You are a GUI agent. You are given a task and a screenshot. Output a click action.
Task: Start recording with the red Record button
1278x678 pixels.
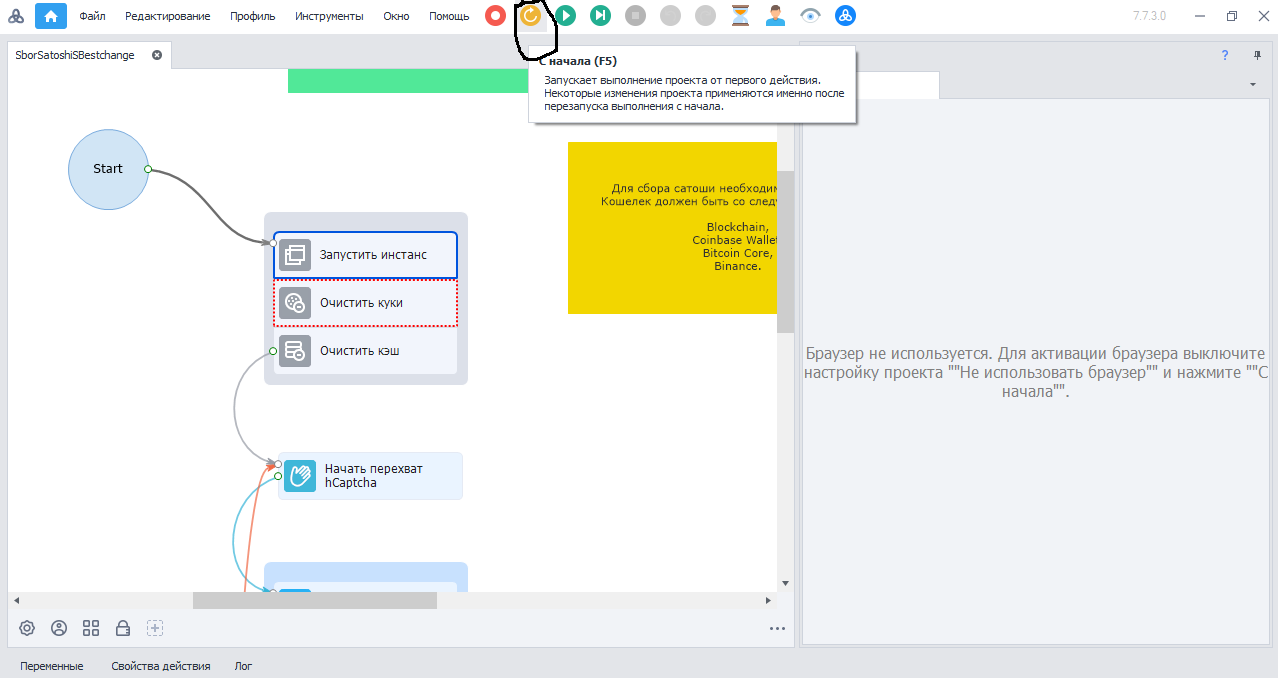[495, 15]
